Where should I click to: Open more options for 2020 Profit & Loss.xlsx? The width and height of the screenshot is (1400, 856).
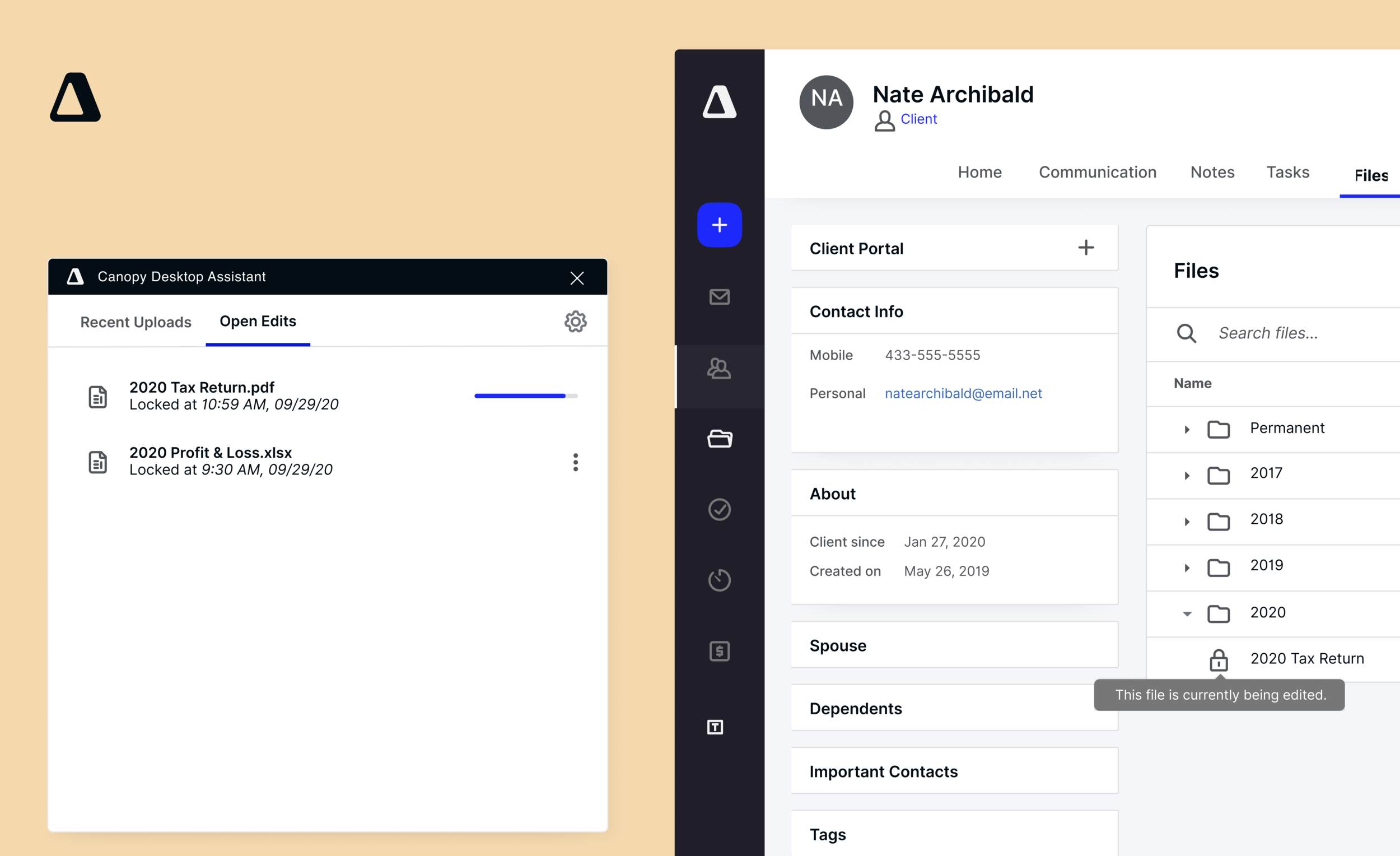point(575,462)
